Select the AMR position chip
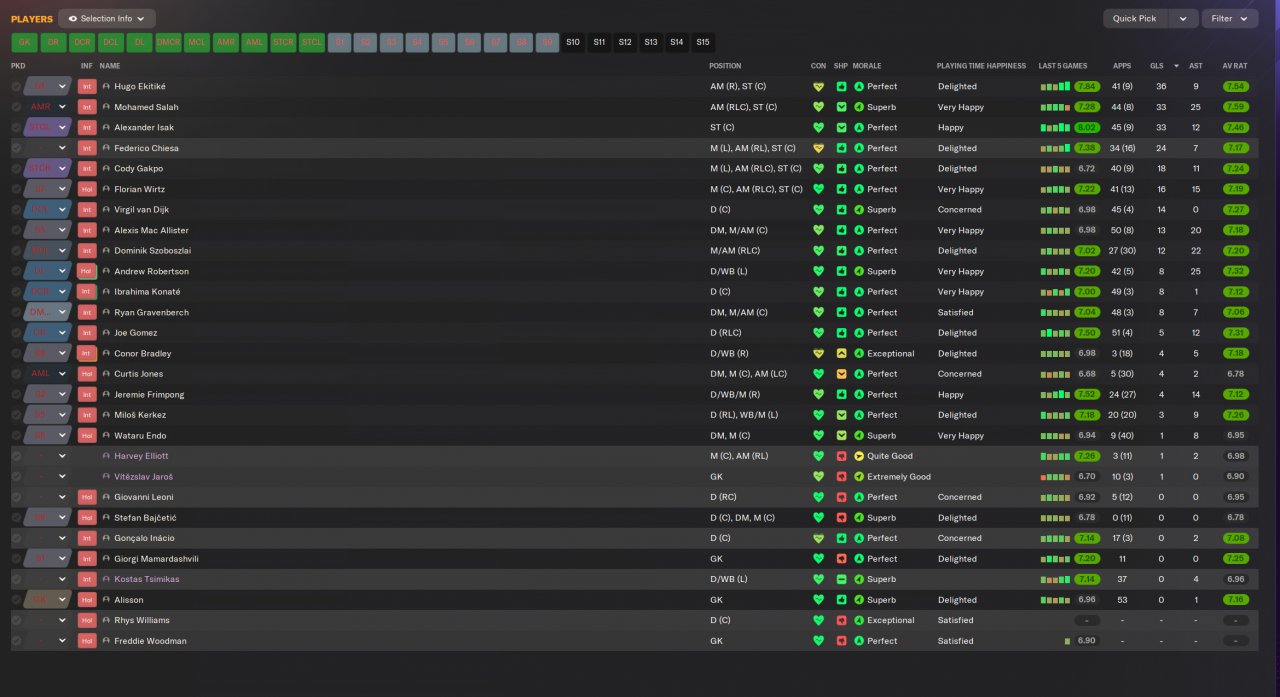 point(226,42)
